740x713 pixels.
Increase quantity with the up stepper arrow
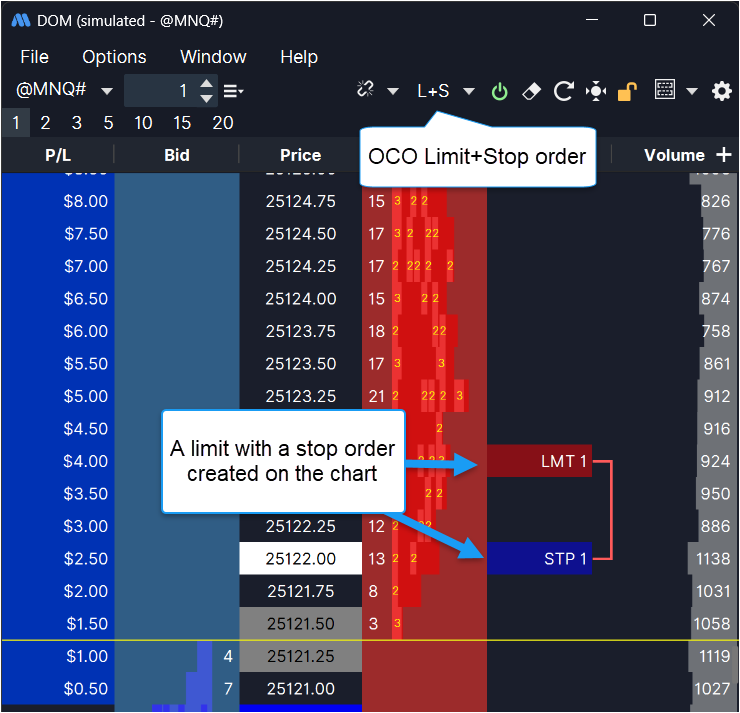tap(206, 84)
